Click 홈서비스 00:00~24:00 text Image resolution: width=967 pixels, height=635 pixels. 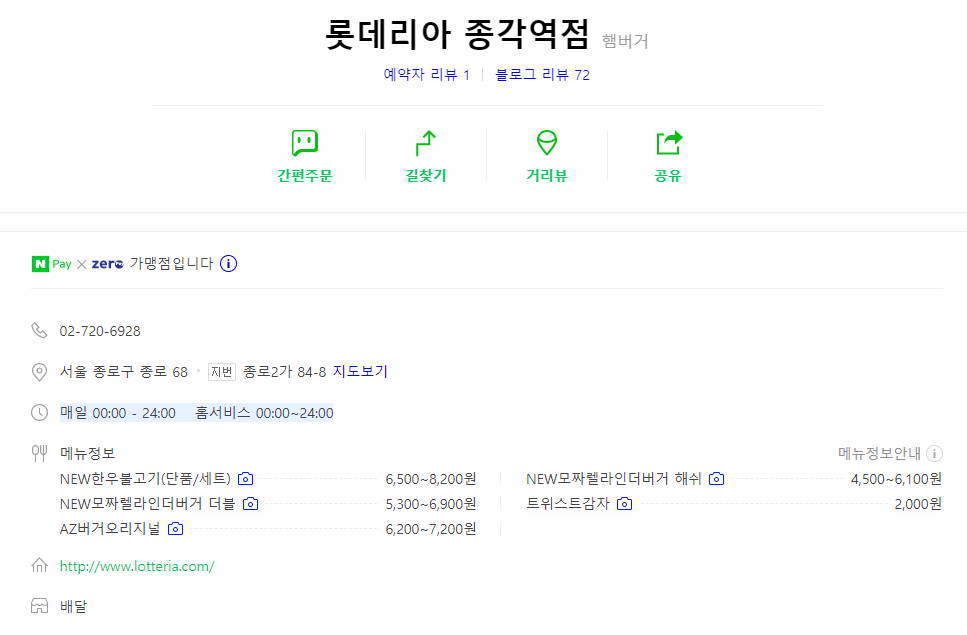click(x=264, y=413)
